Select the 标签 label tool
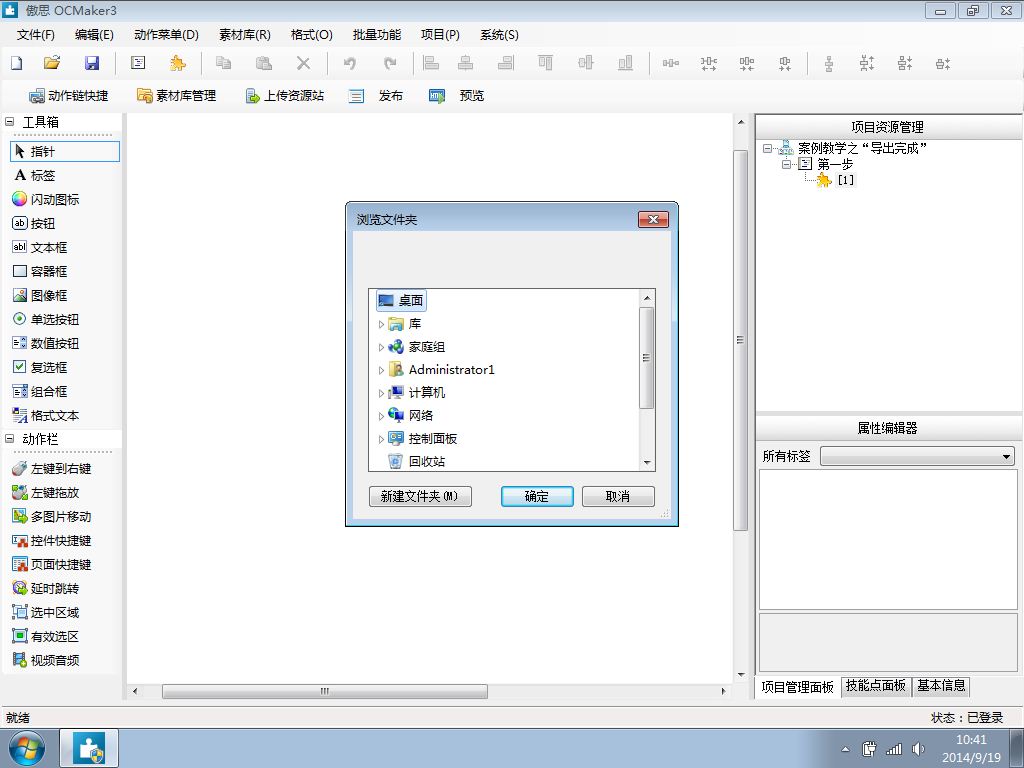 coord(35,175)
